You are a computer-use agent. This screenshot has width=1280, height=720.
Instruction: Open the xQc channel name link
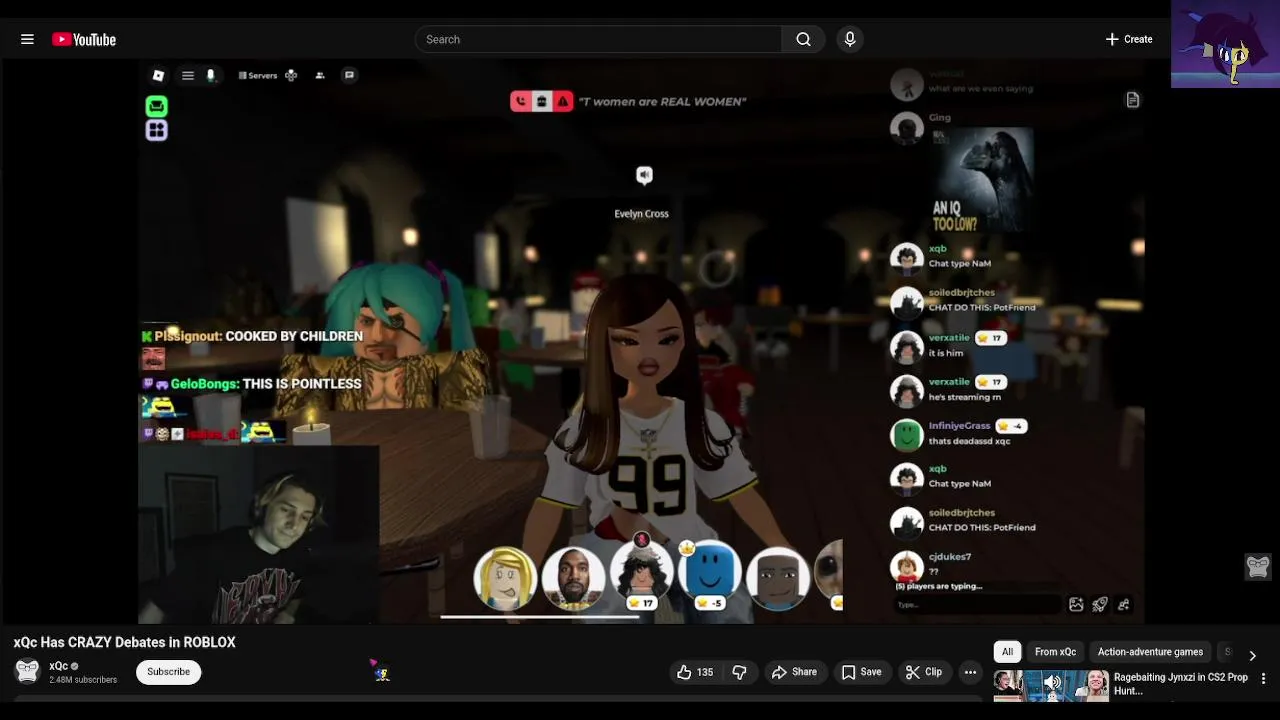coord(59,666)
